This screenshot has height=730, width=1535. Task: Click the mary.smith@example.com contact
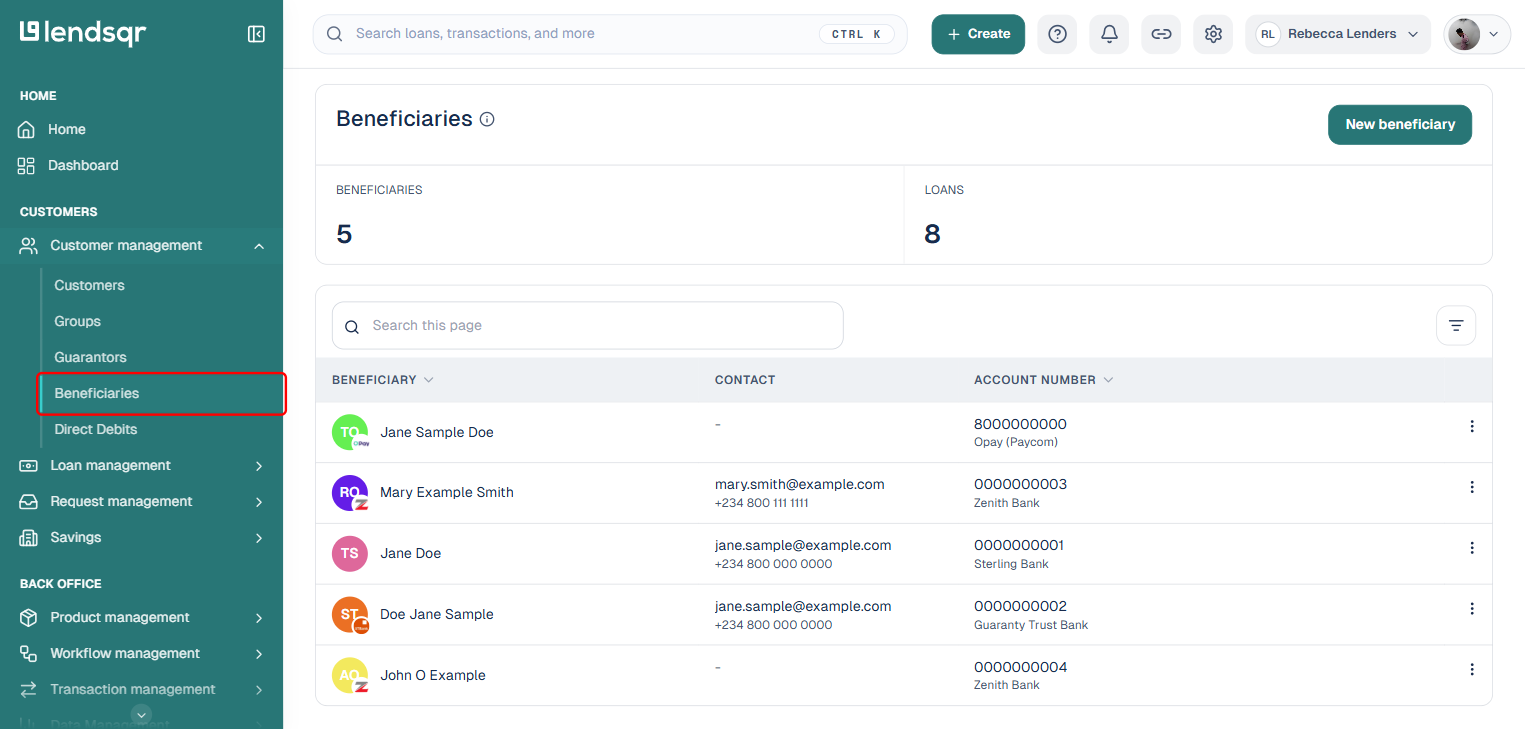(x=799, y=484)
